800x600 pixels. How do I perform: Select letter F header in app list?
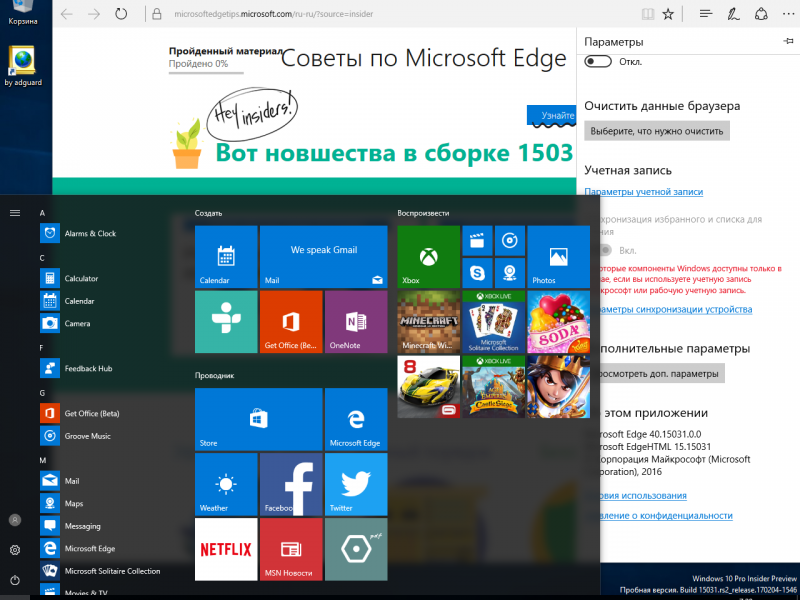42,347
